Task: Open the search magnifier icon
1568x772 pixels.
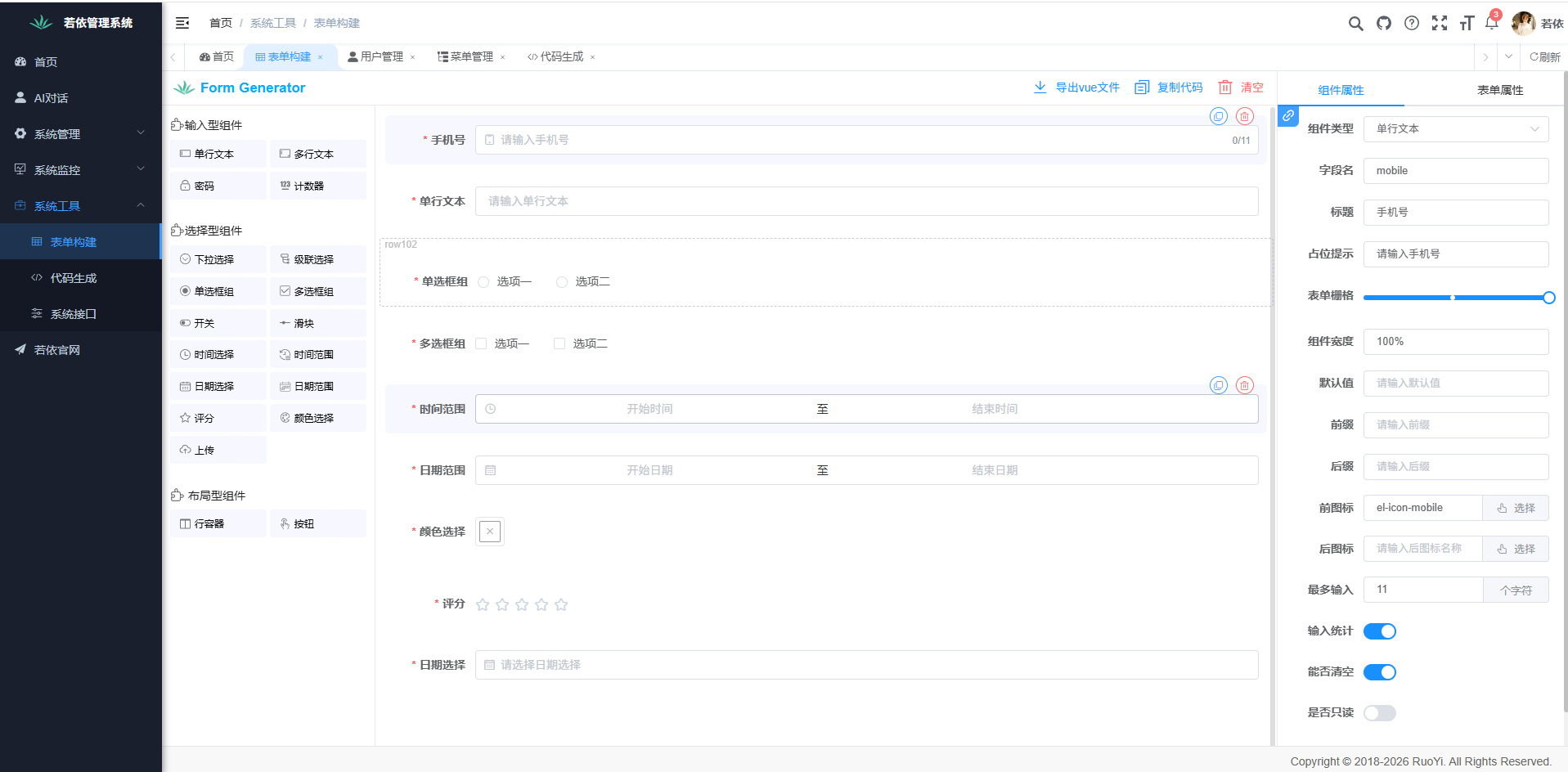Action: pos(1355,23)
